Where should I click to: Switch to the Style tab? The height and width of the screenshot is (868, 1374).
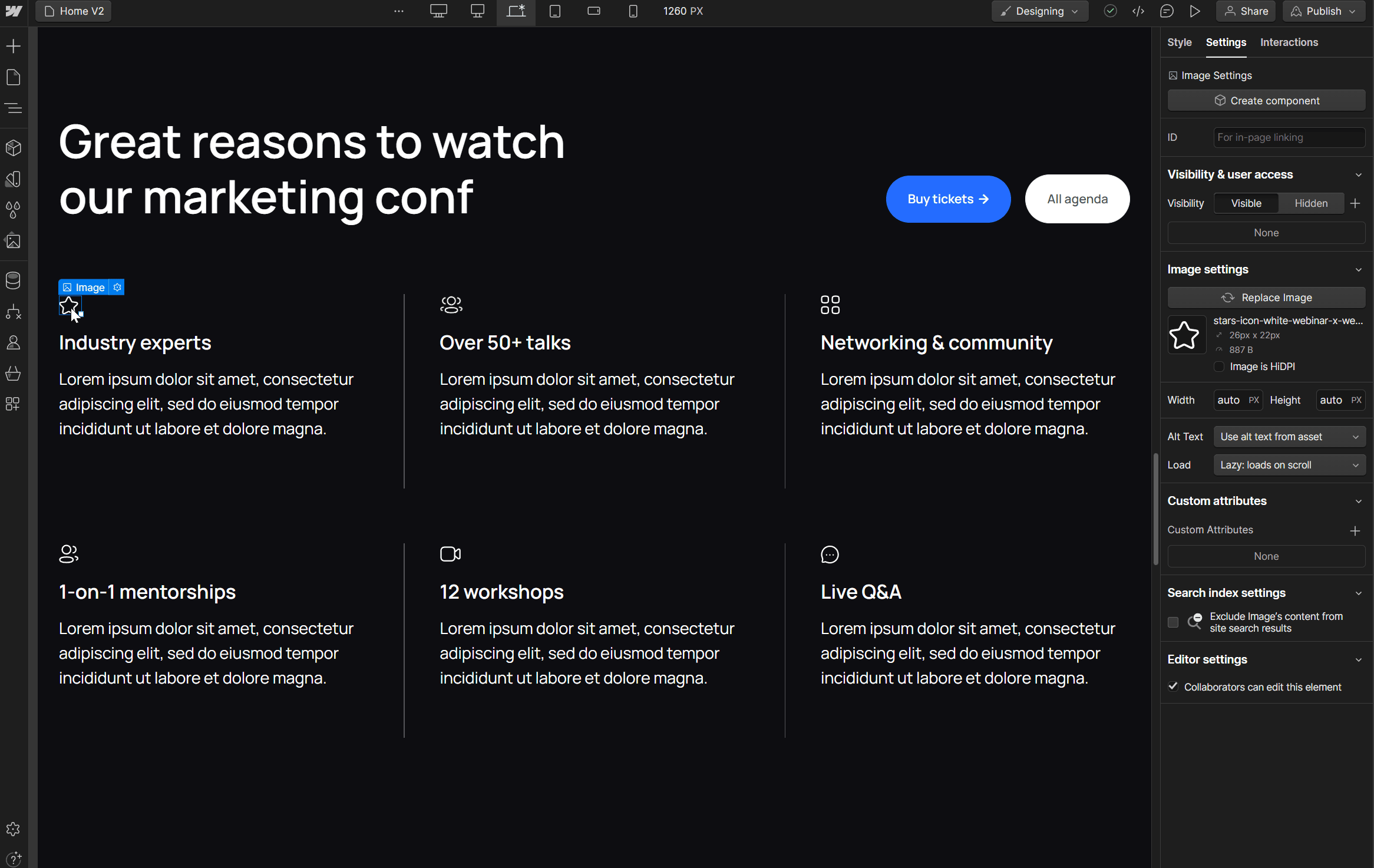(1179, 42)
